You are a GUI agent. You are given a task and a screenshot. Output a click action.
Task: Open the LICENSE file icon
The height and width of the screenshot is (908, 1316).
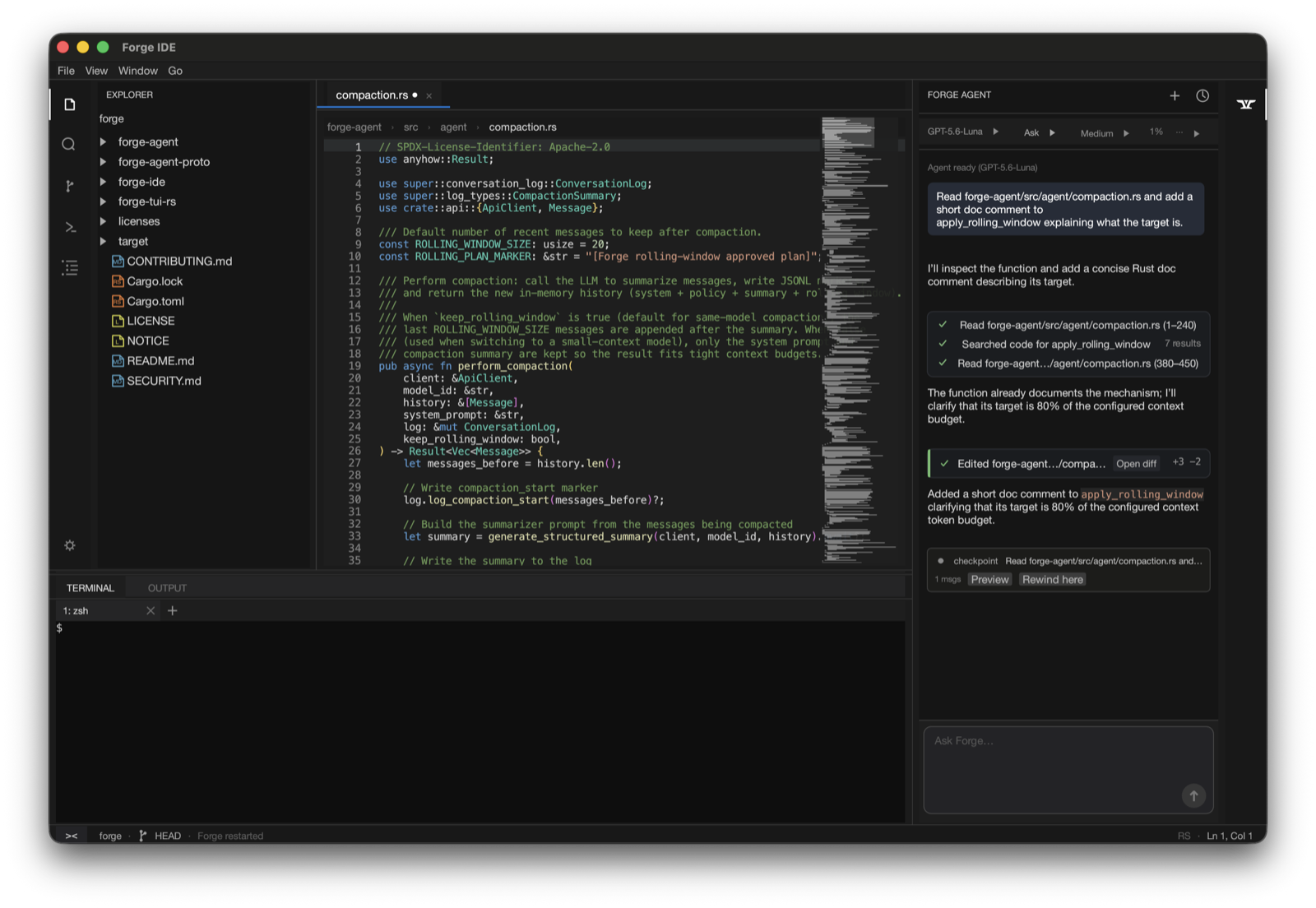(118, 321)
